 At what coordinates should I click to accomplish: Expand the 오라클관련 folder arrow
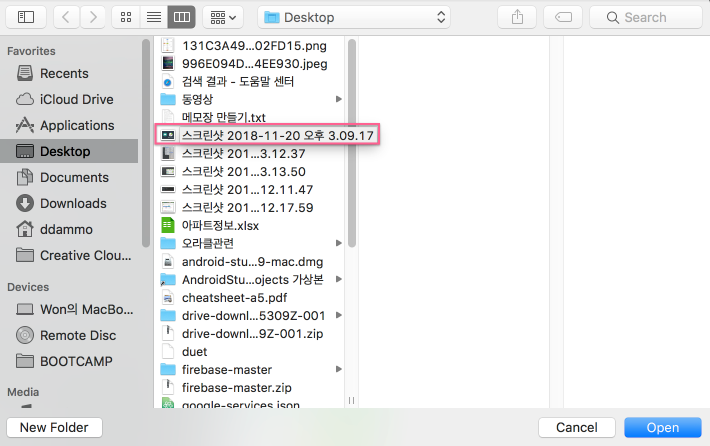point(338,244)
